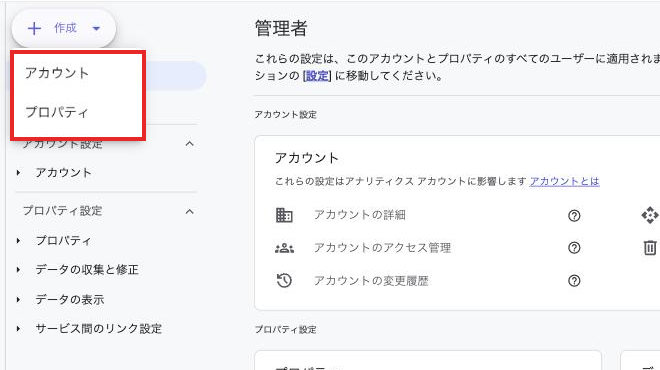Select データの表示 in the sidebar
The image size is (660, 370).
click(x=70, y=300)
